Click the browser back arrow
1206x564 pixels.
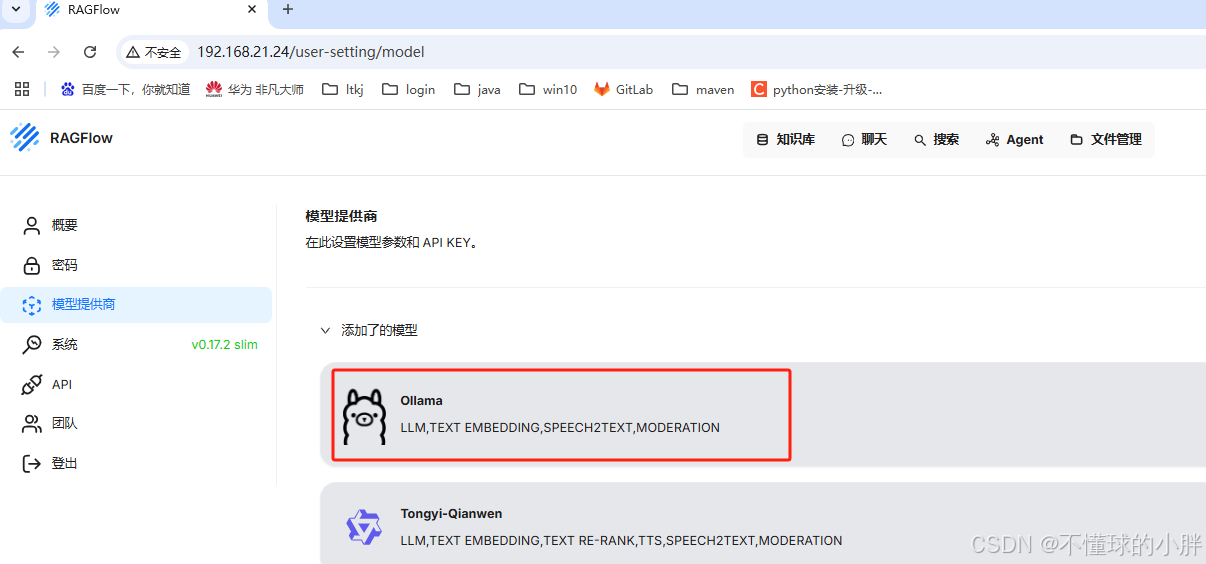(18, 52)
